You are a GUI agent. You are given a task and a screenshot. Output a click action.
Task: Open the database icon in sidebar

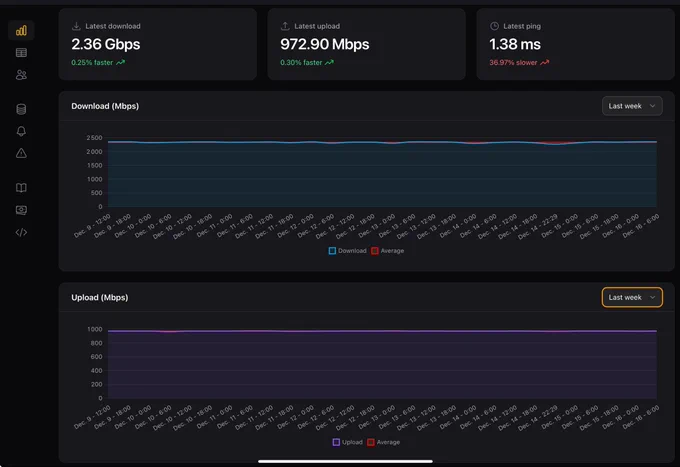point(21,109)
